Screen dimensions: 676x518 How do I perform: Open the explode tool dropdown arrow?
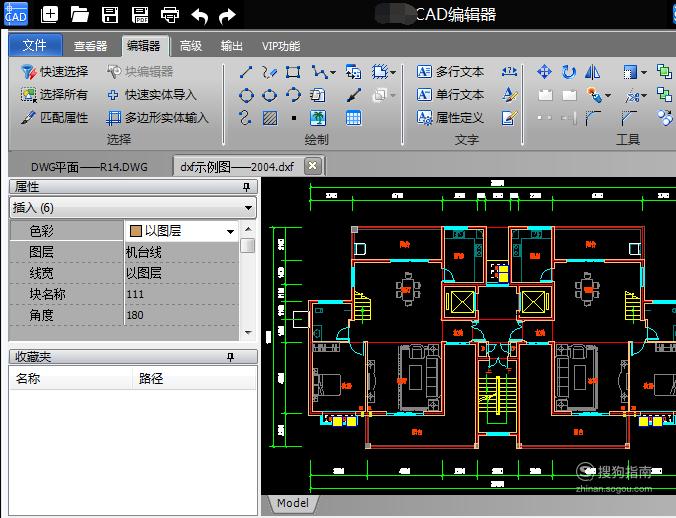[608, 95]
